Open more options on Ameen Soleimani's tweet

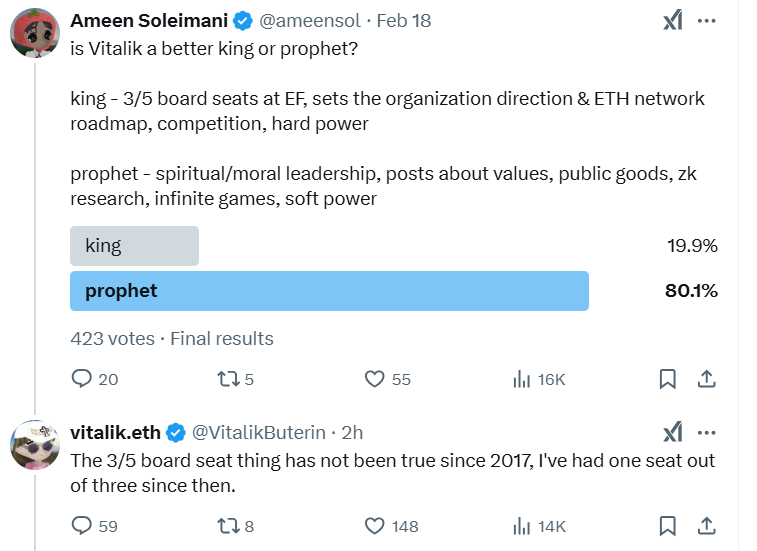(707, 21)
